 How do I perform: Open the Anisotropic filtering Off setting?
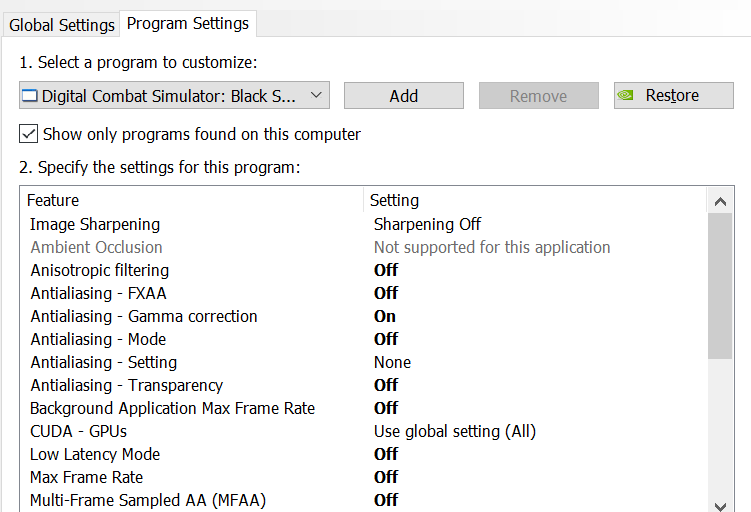click(386, 270)
